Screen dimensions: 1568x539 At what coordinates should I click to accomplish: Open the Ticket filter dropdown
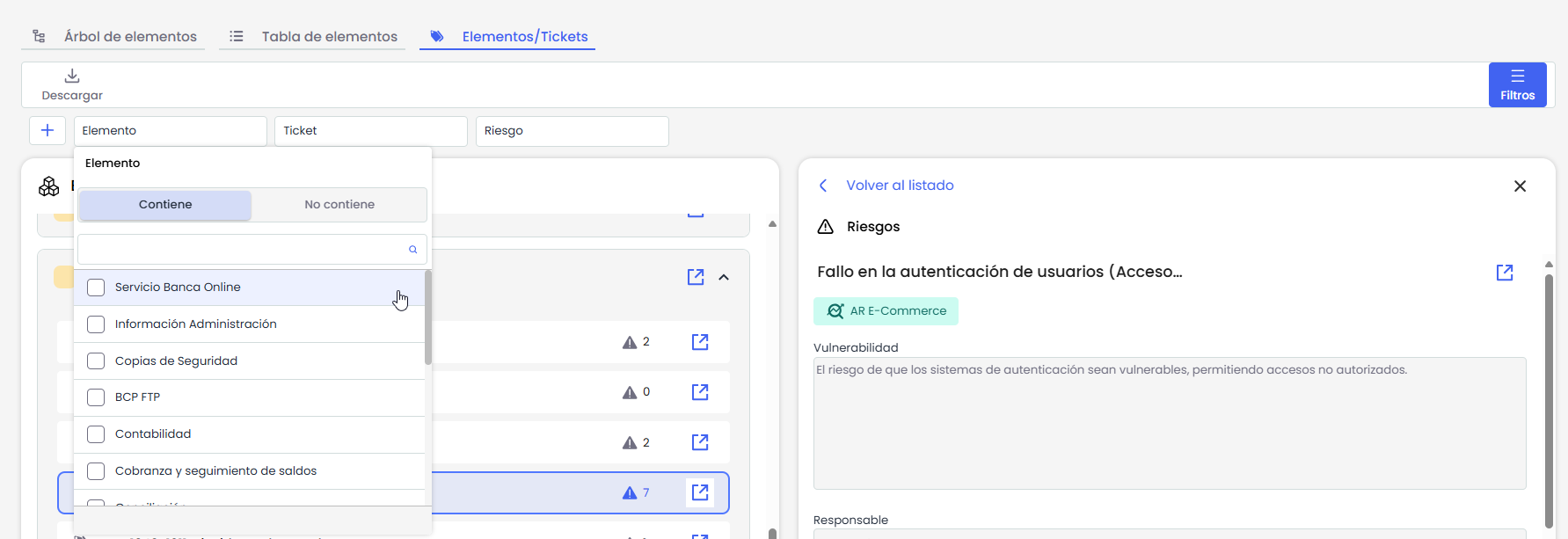point(370,131)
